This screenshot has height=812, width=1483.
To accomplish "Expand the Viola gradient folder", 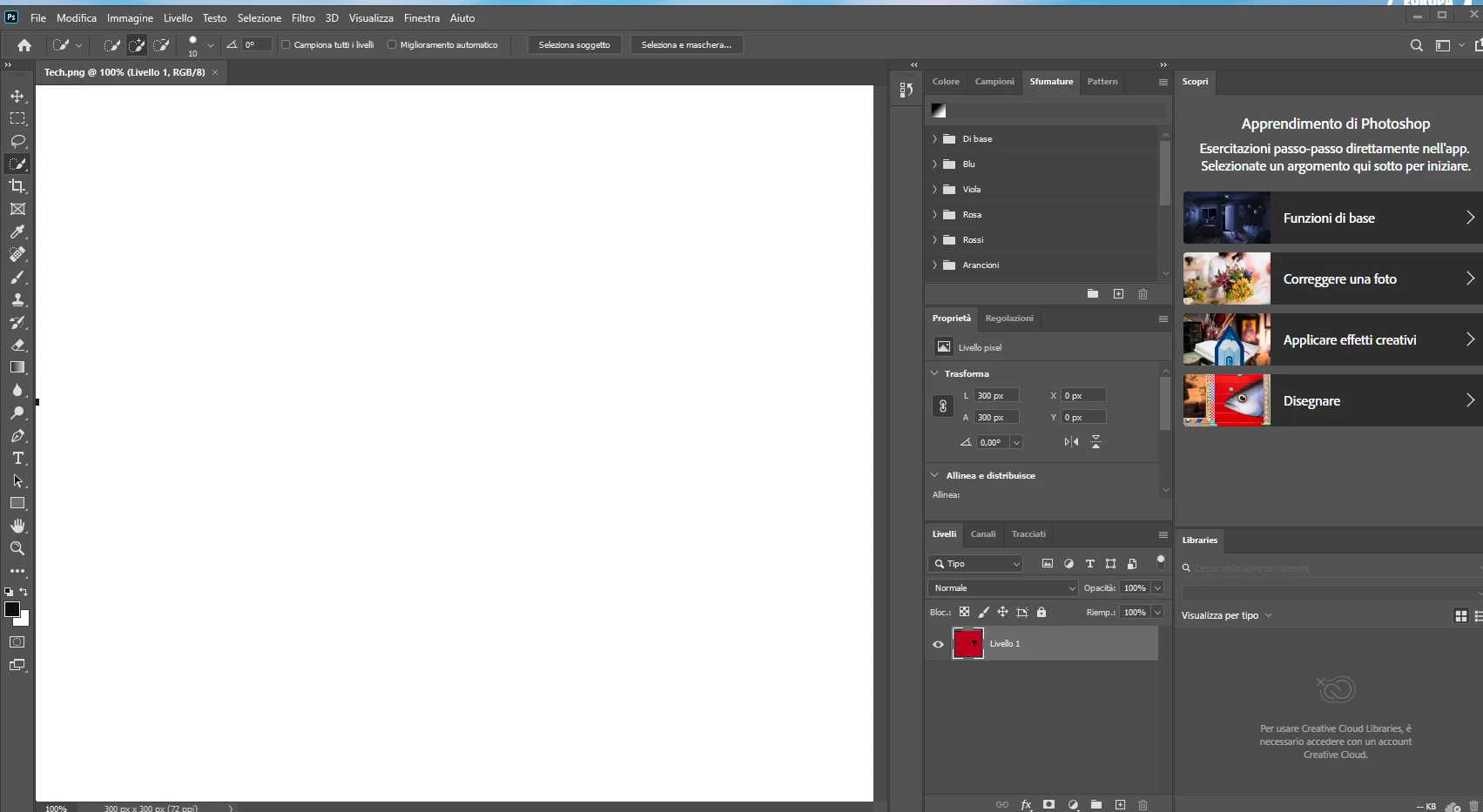I will 934,190.
